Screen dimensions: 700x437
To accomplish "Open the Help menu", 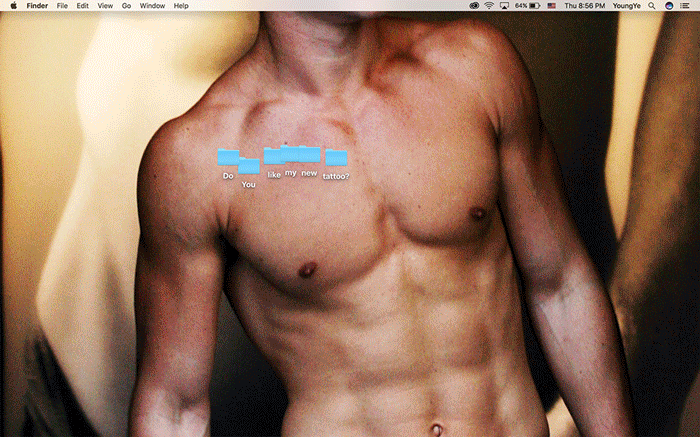I will point(181,6).
